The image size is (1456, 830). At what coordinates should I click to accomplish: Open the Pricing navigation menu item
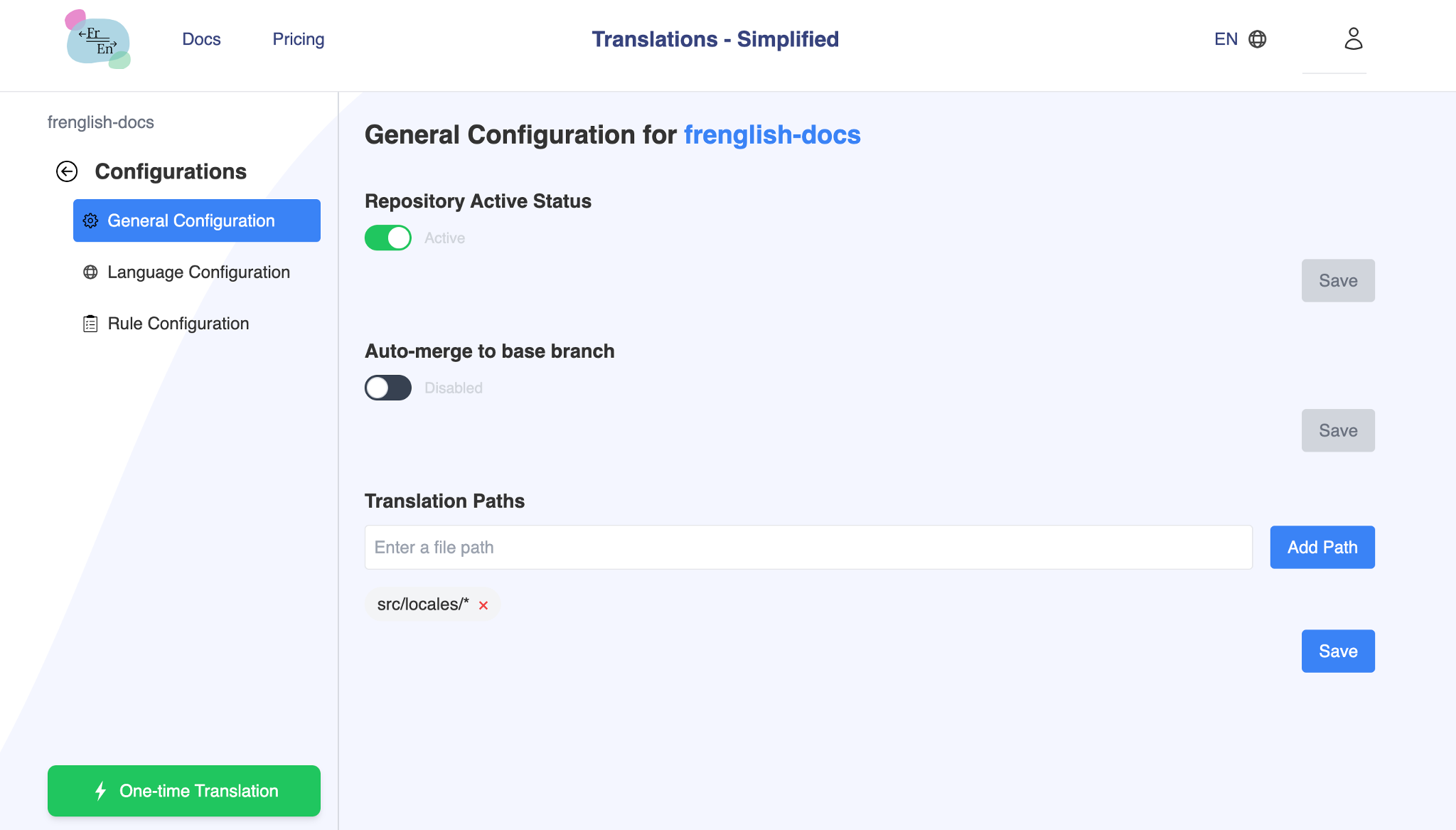tap(298, 39)
